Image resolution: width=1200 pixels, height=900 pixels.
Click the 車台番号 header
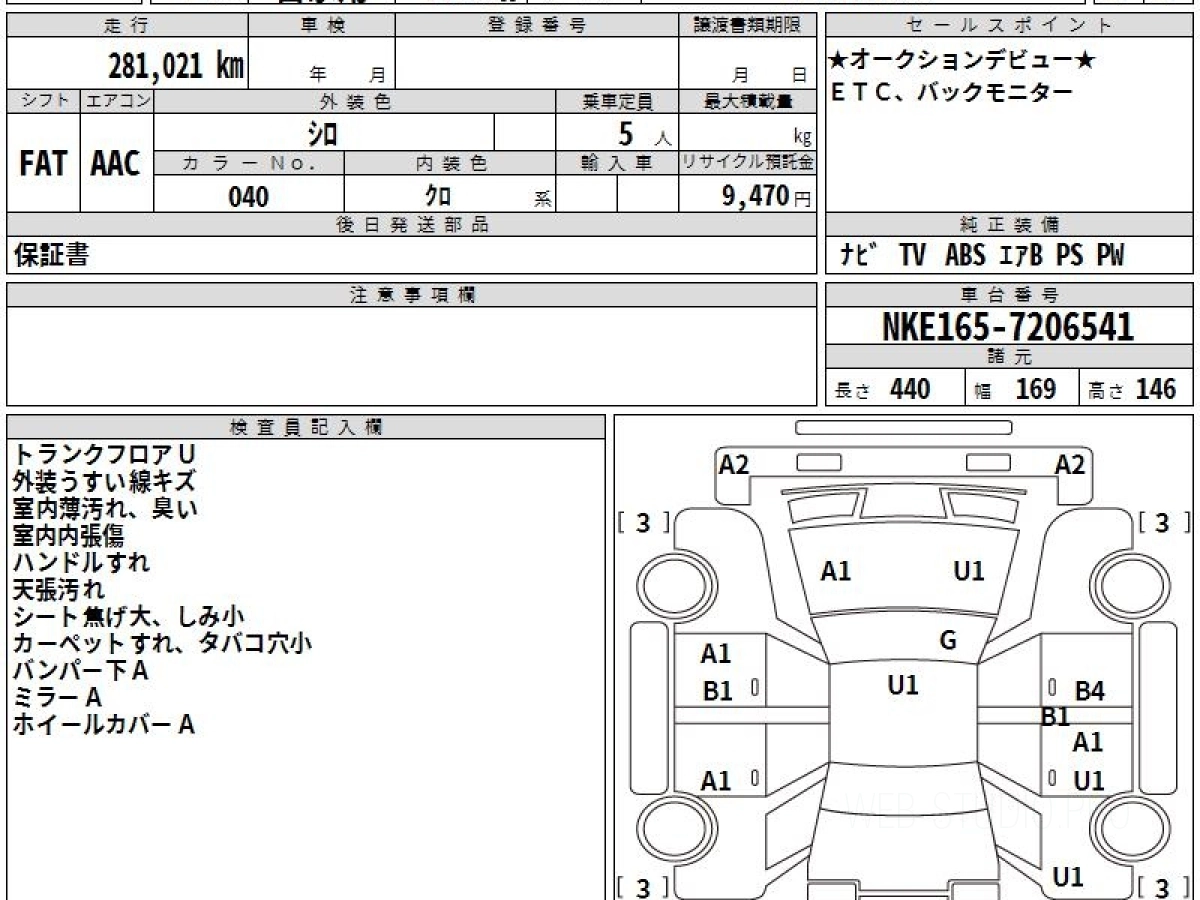pos(1010,295)
